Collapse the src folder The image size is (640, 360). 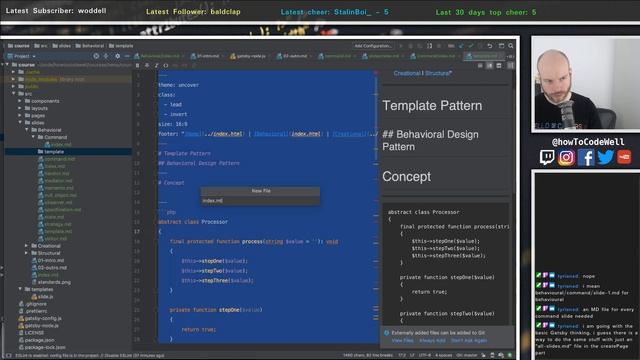(14, 93)
